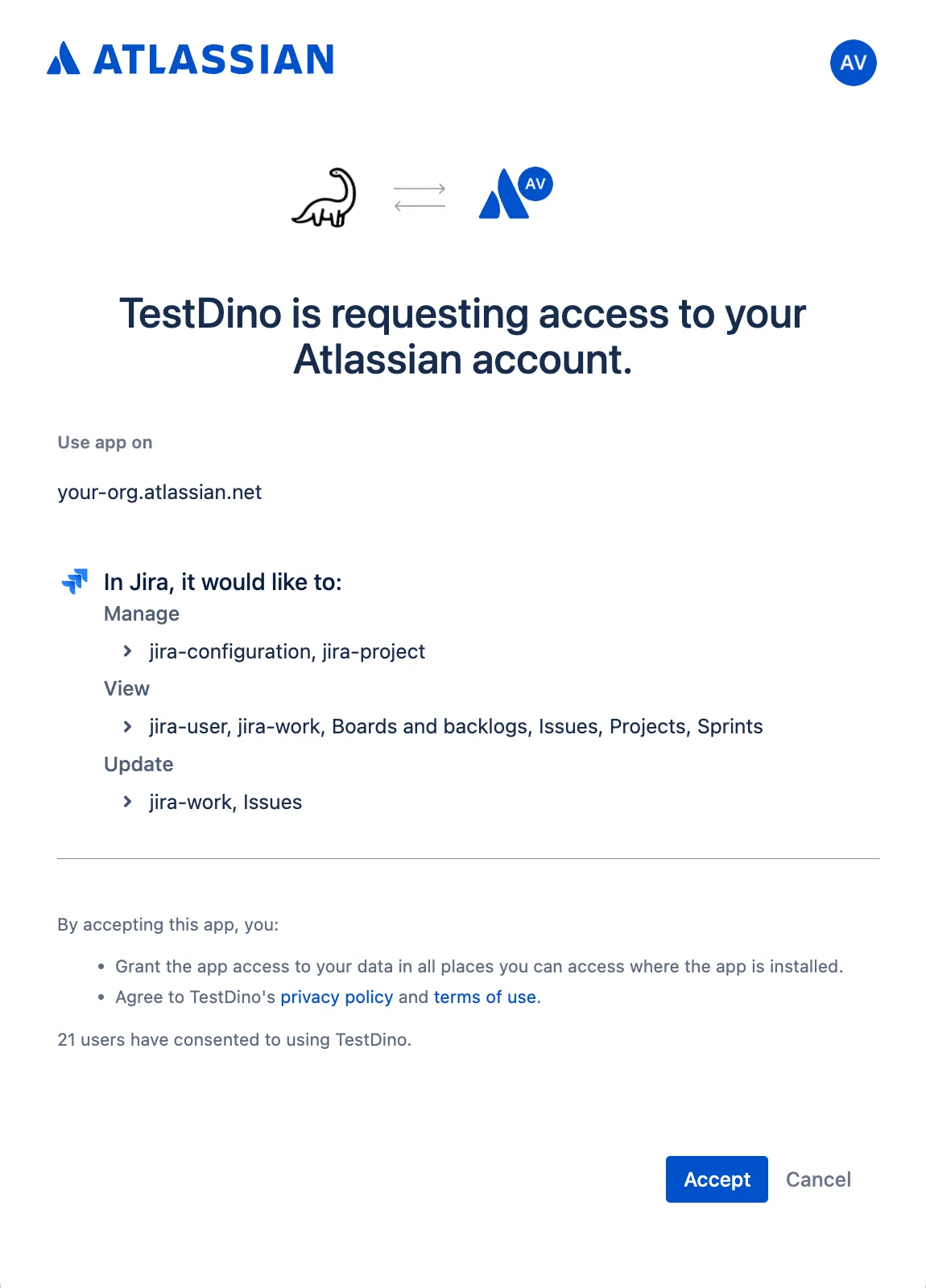Select the Jira product icon
The width and height of the screenshot is (926, 1288).
click(x=76, y=581)
